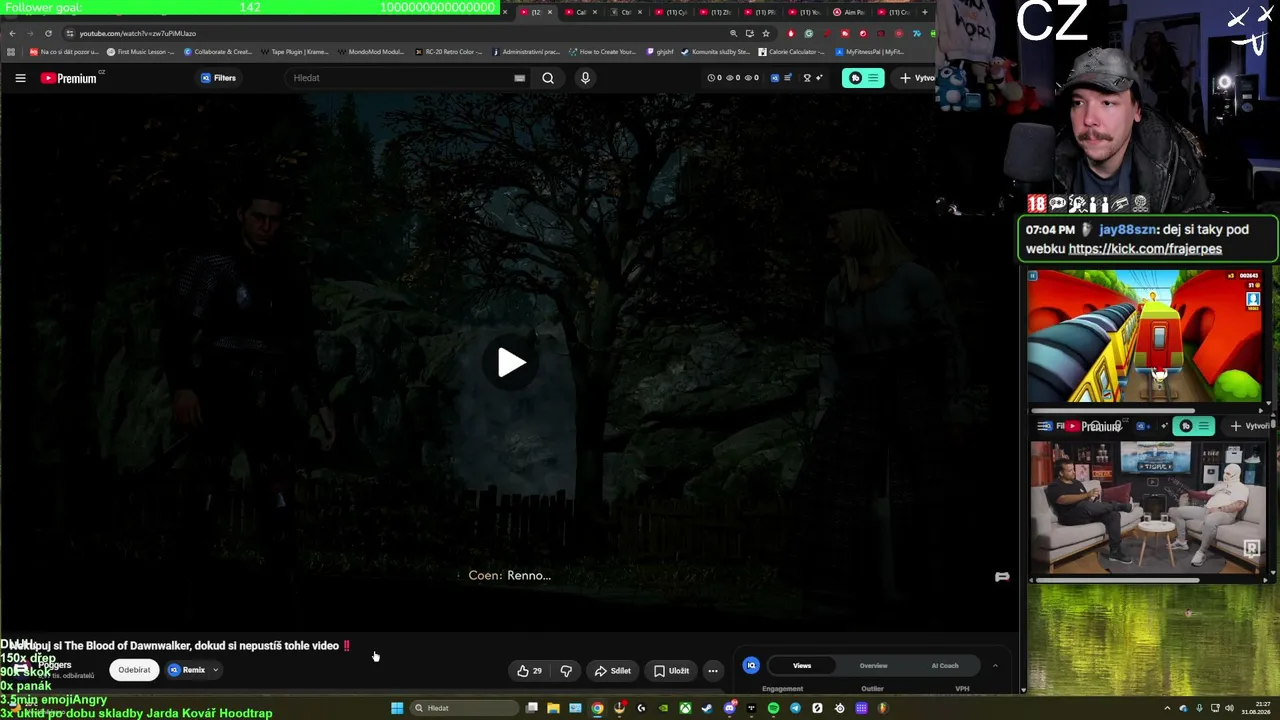Switch to the Overview tab in vidIQ panel
This screenshot has height=720, width=1280.
tap(873, 666)
